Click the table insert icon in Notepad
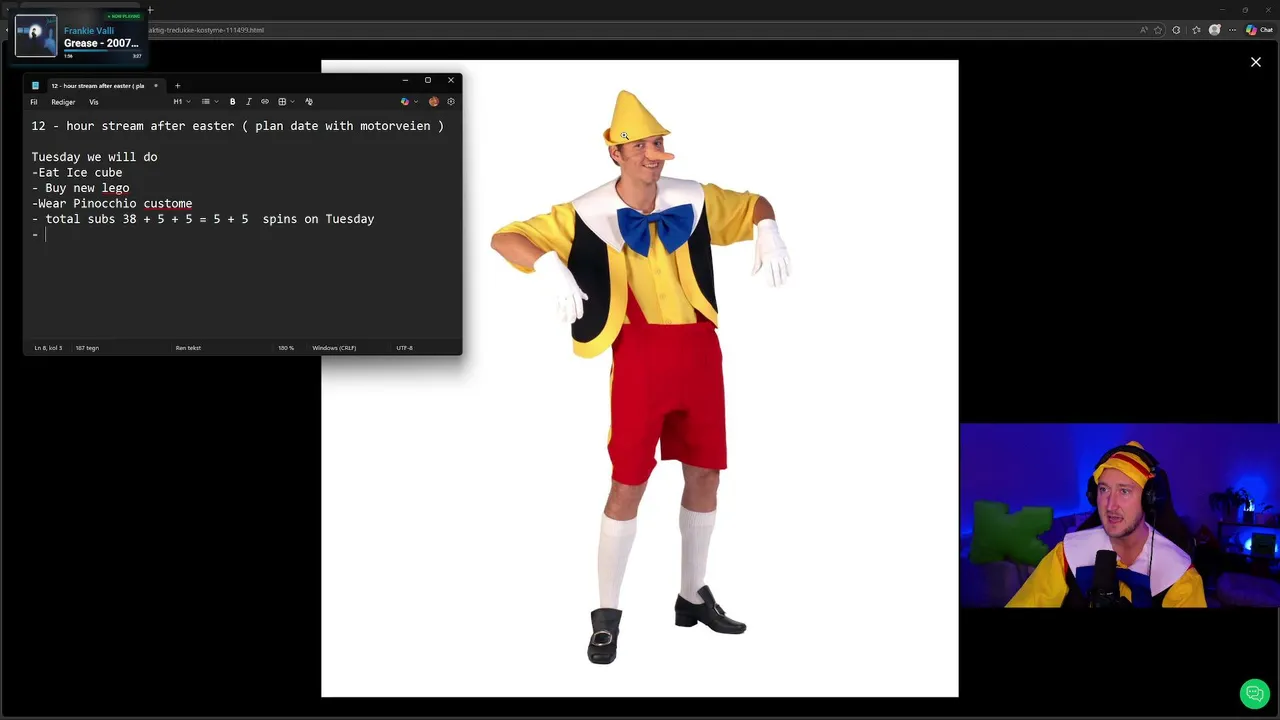The height and width of the screenshot is (720, 1280). point(282,101)
